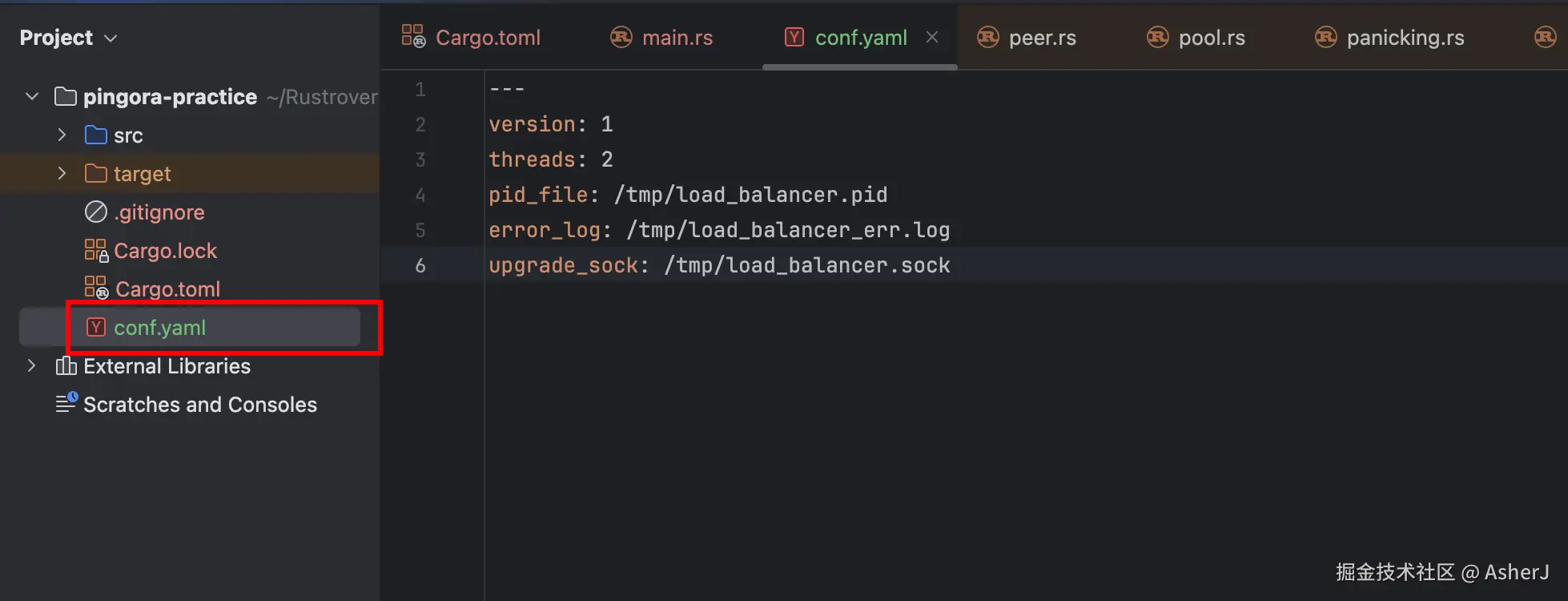Click the src folder icon
Screen dimensions: 1568x601
point(96,135)
